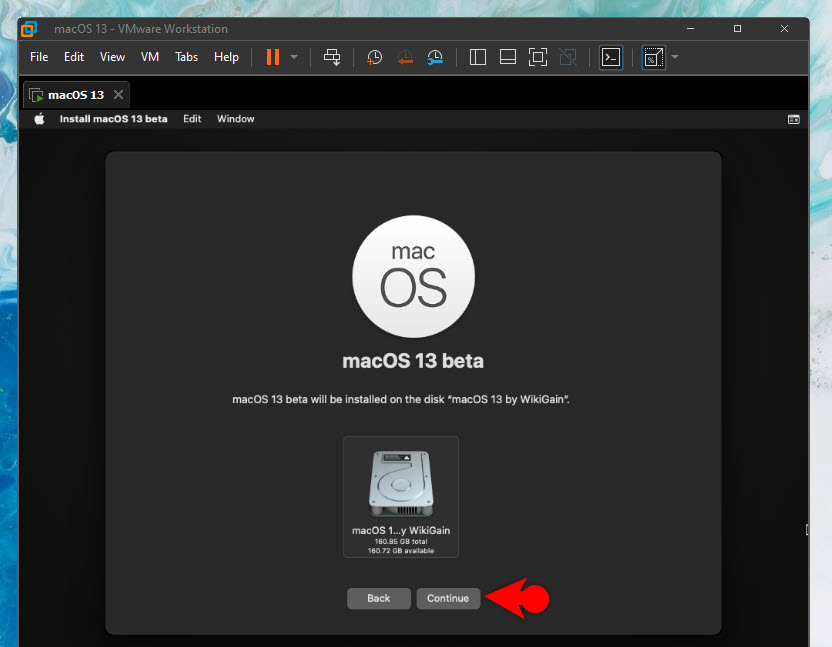
Task: Select the macOS 13 by WikiGain disk
Action: [x=401, y=497]
